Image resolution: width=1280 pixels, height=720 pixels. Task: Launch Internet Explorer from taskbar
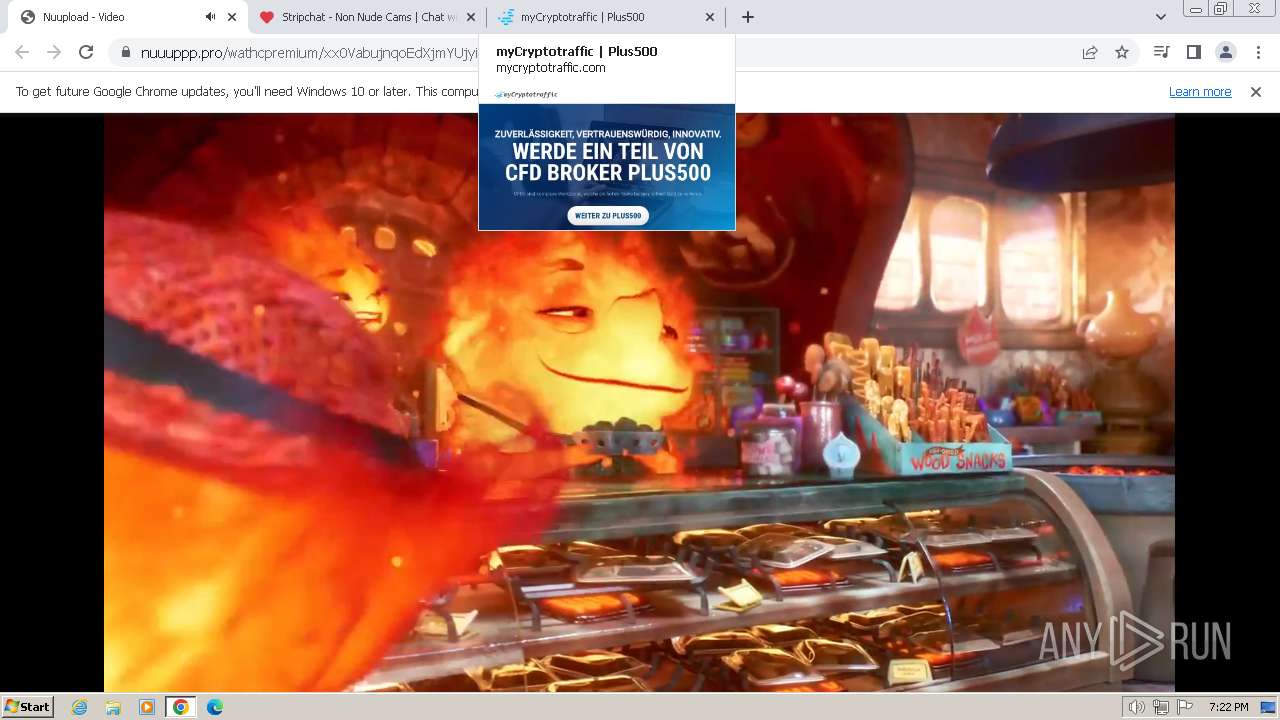pos(80,707)
